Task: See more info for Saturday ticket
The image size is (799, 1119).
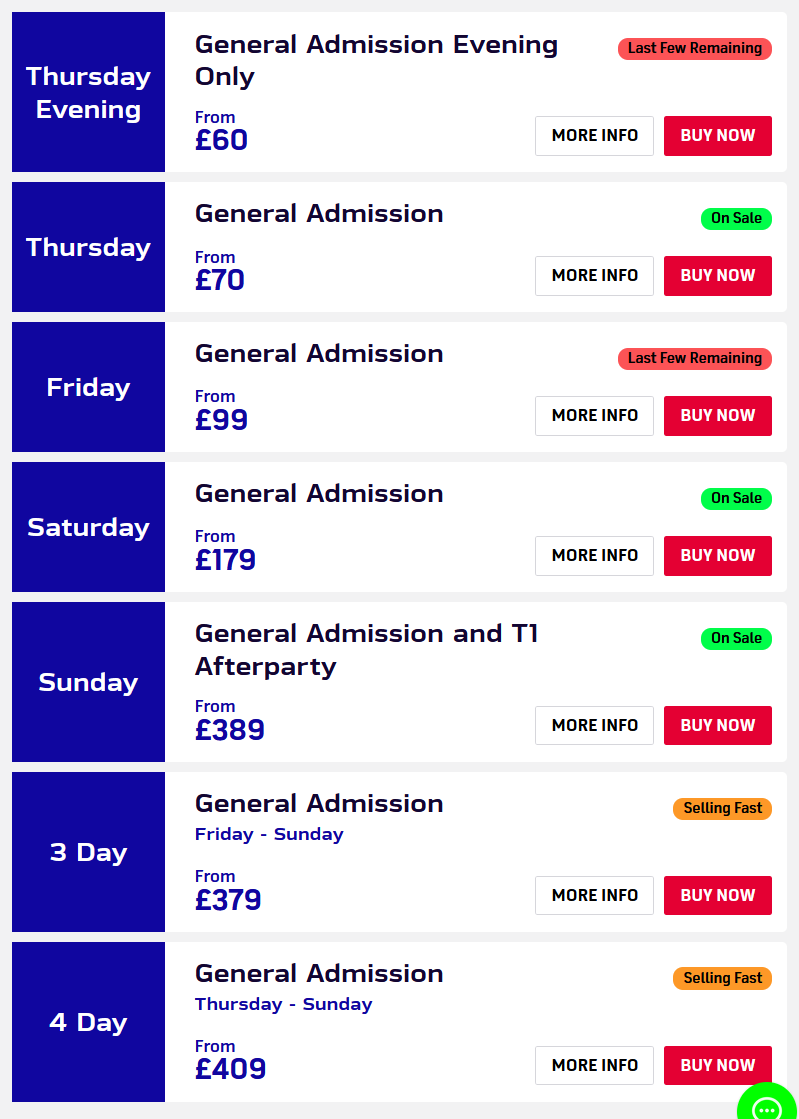Action: pos(594,555)
